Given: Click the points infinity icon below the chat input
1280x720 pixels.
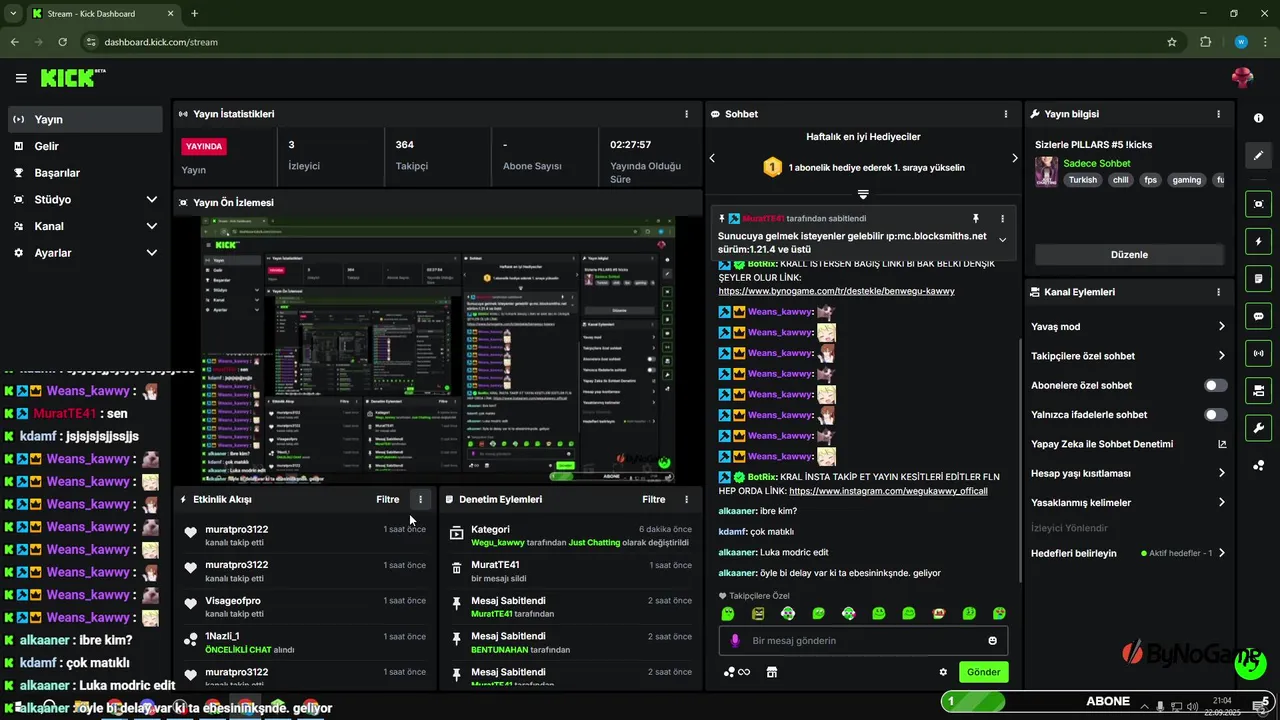Looking at the screenshot, I should point(737,672).
